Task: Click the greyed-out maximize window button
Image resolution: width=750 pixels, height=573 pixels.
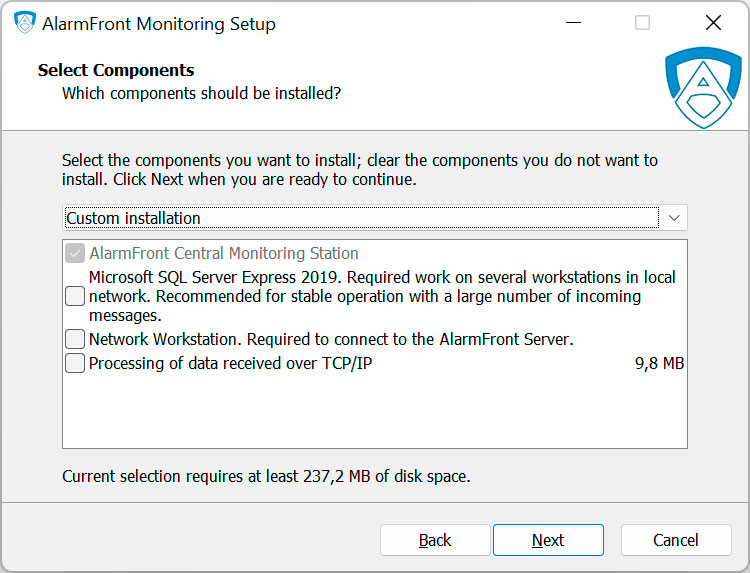Action: [642, 23]
